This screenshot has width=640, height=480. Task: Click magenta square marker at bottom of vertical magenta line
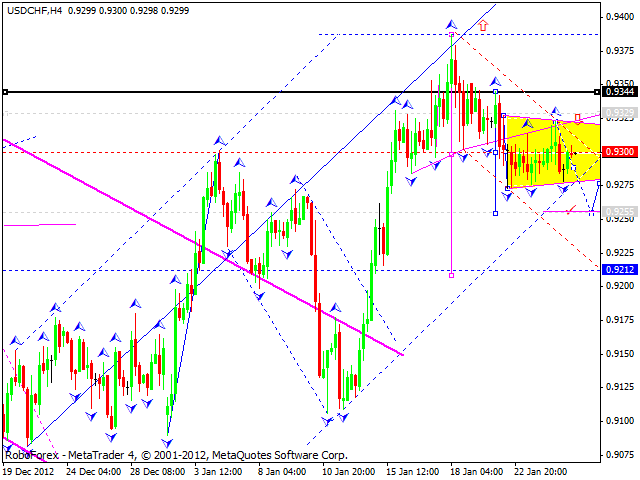click(x=451, y=276)
